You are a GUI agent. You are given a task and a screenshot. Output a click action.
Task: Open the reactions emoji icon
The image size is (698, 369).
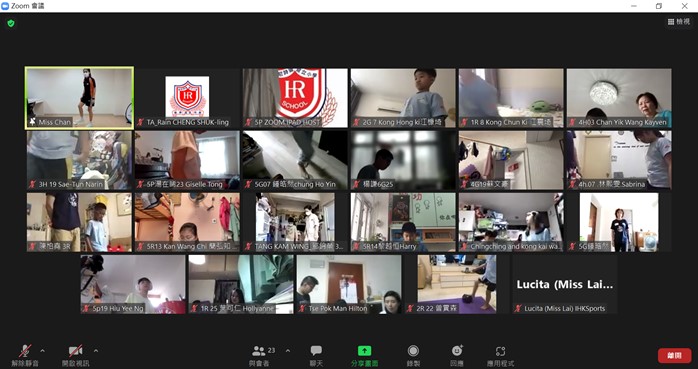click(457, 351)
